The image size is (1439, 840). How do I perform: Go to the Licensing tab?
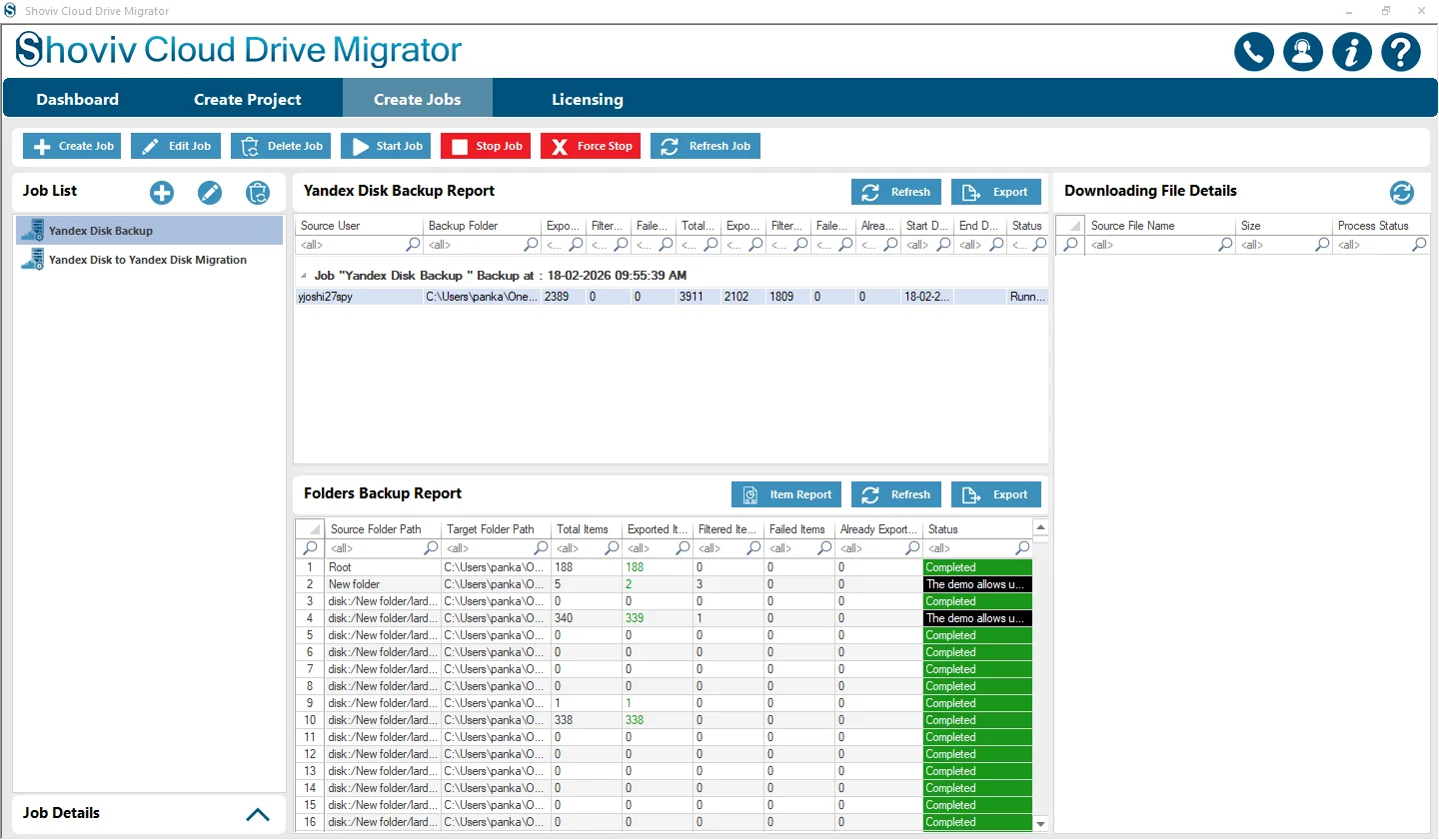click(x=588, y=99)
